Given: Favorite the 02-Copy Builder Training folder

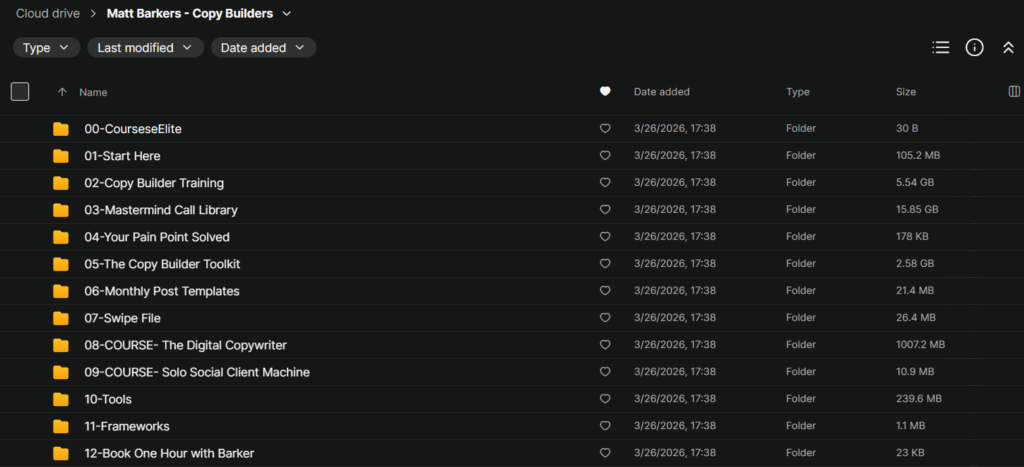Looking at the screenshot, I should (605, 183).
